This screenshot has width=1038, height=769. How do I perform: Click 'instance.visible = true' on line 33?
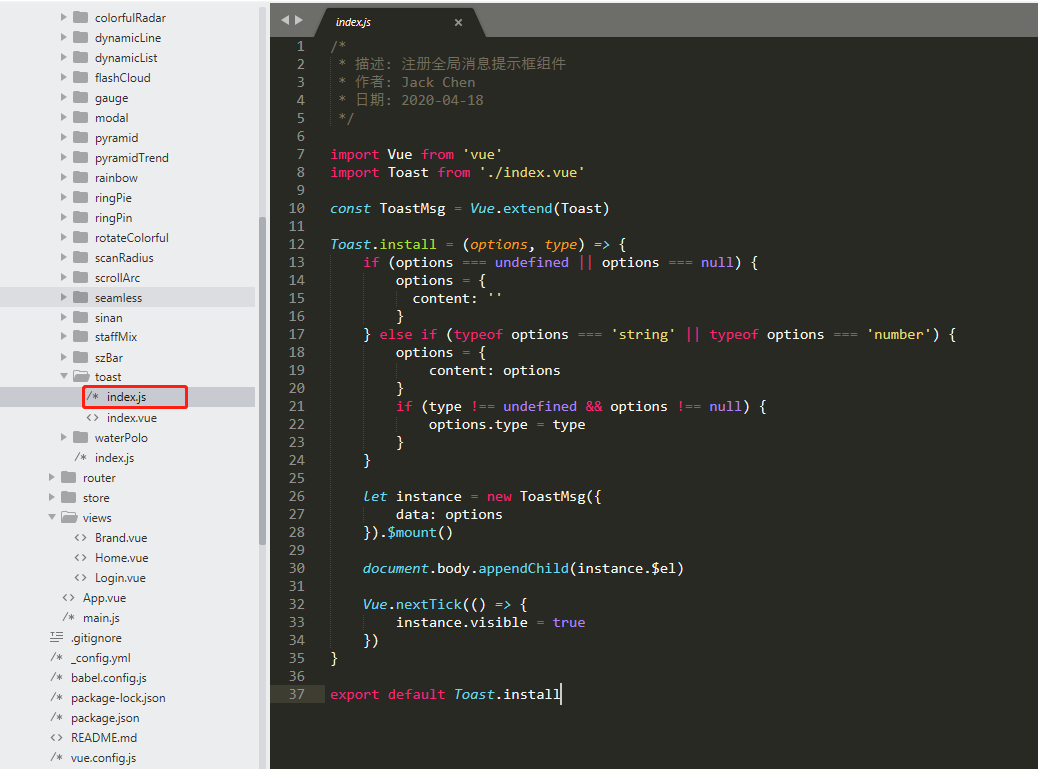[491, 622]
